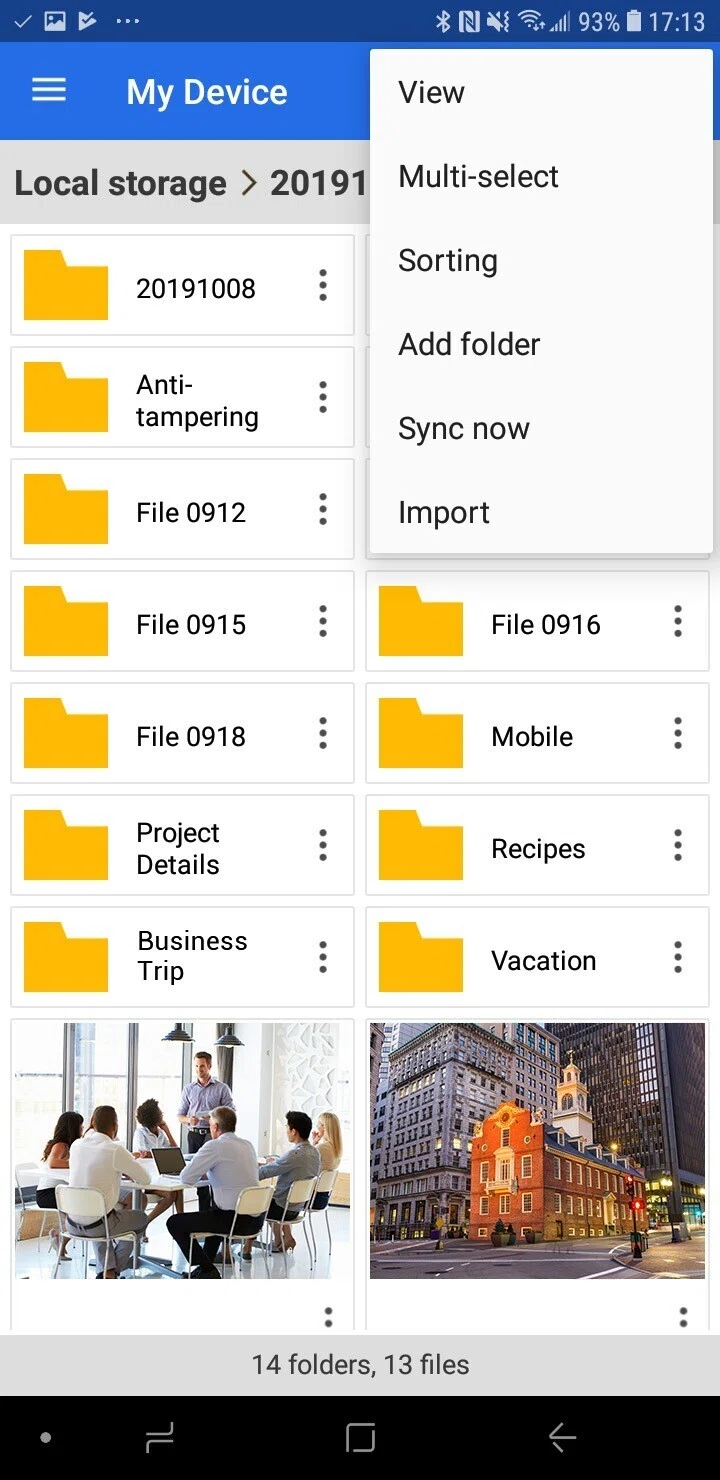Tap the 20191008 folder name
This screenshot has height=1480, width=720.
click(x=196, y=288)
